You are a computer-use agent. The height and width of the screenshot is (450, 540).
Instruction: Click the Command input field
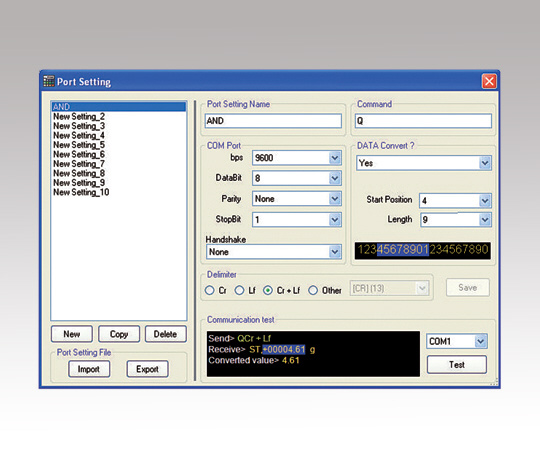point(423,121)
